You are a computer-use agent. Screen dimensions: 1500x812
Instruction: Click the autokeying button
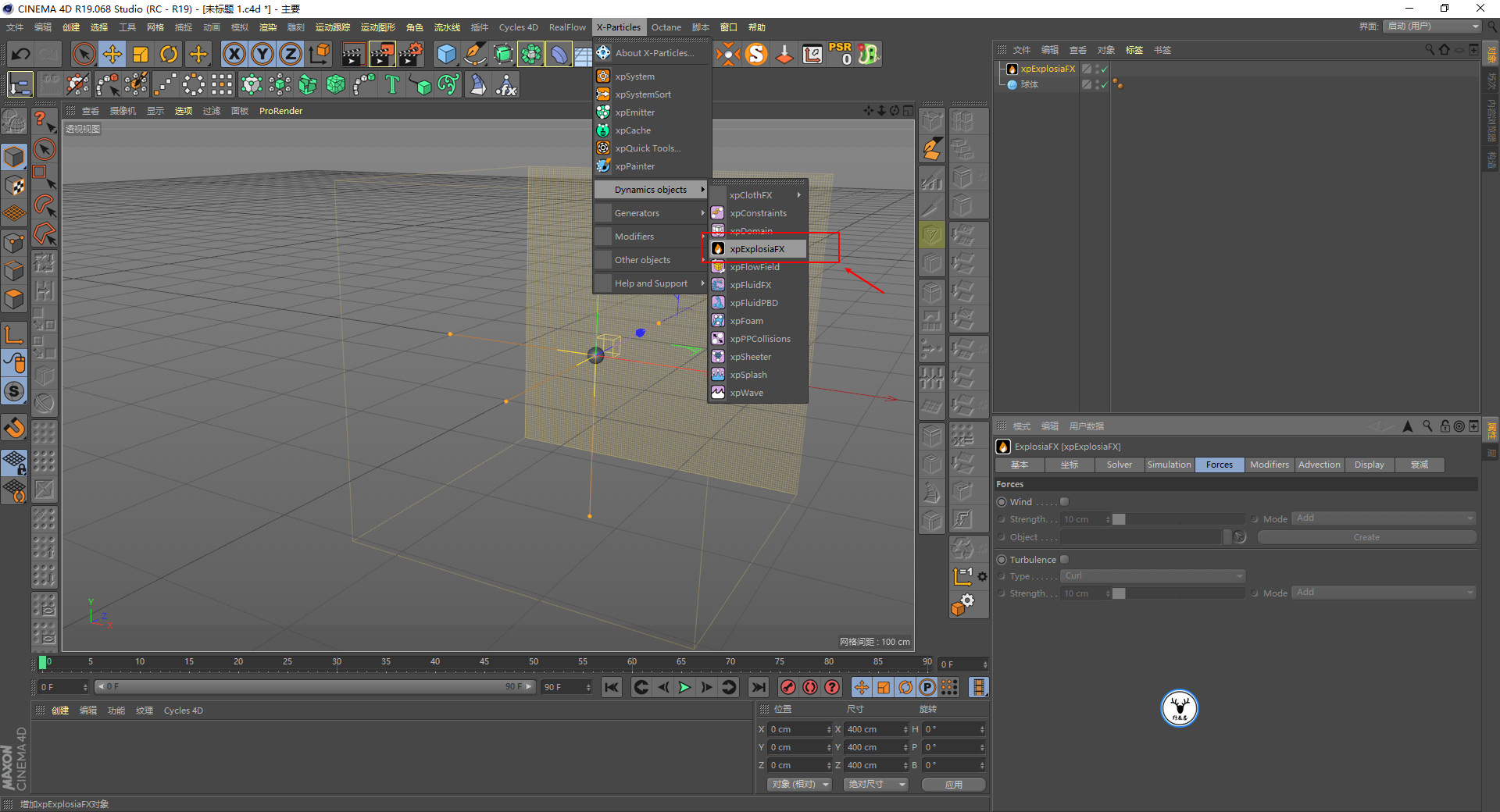(x=810, y=687)
